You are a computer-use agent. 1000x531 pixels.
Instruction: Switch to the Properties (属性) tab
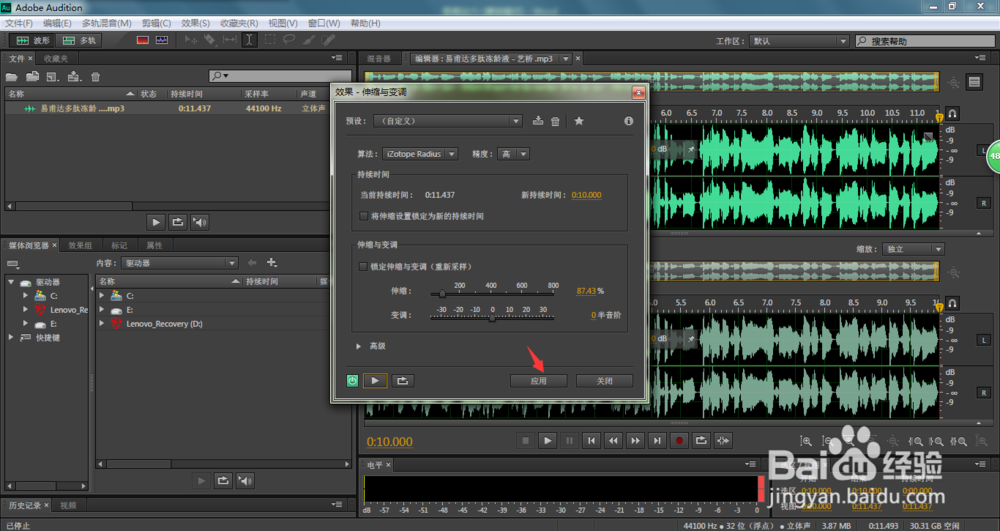[154, 245]
